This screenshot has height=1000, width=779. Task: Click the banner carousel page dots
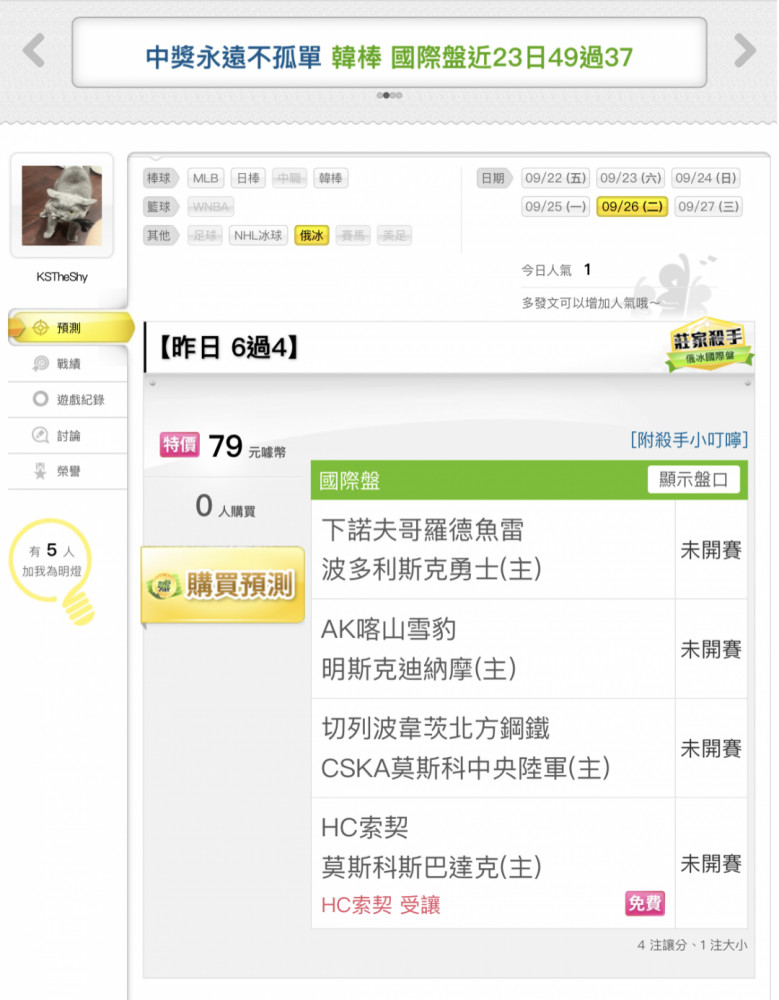coord(389,95)
